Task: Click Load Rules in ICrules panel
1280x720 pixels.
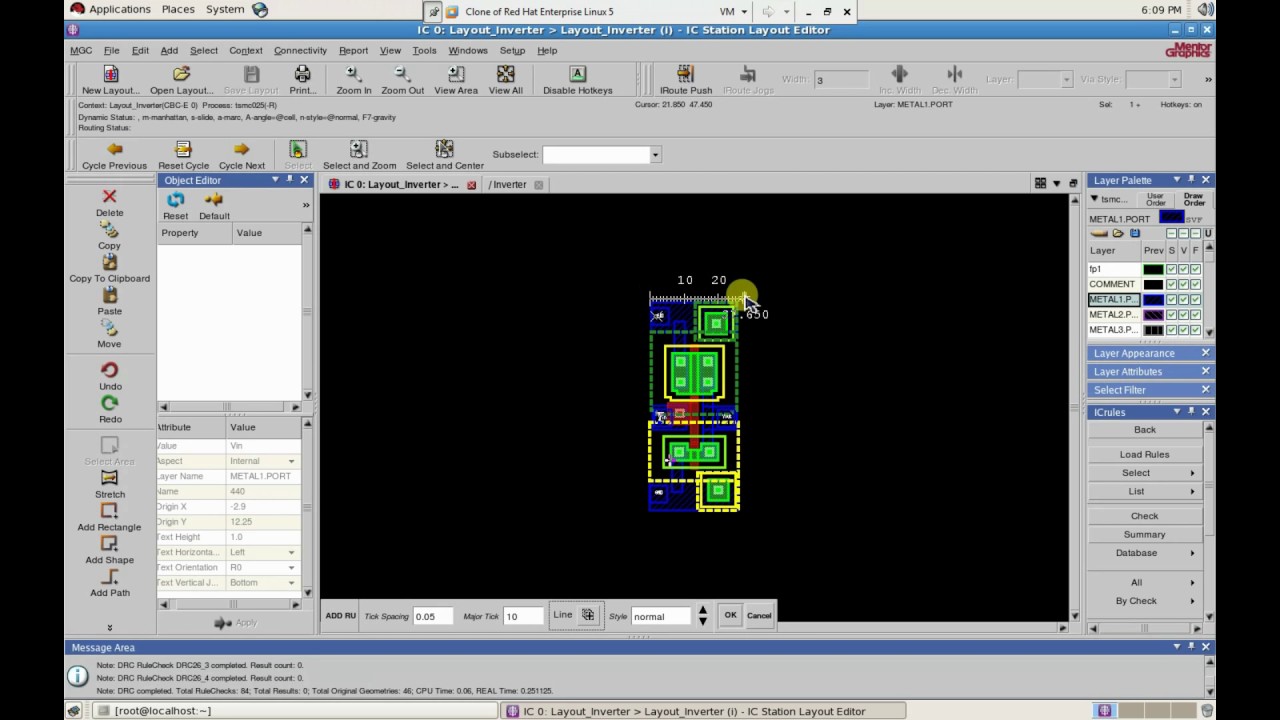Action: click(x=1145, y=454)
